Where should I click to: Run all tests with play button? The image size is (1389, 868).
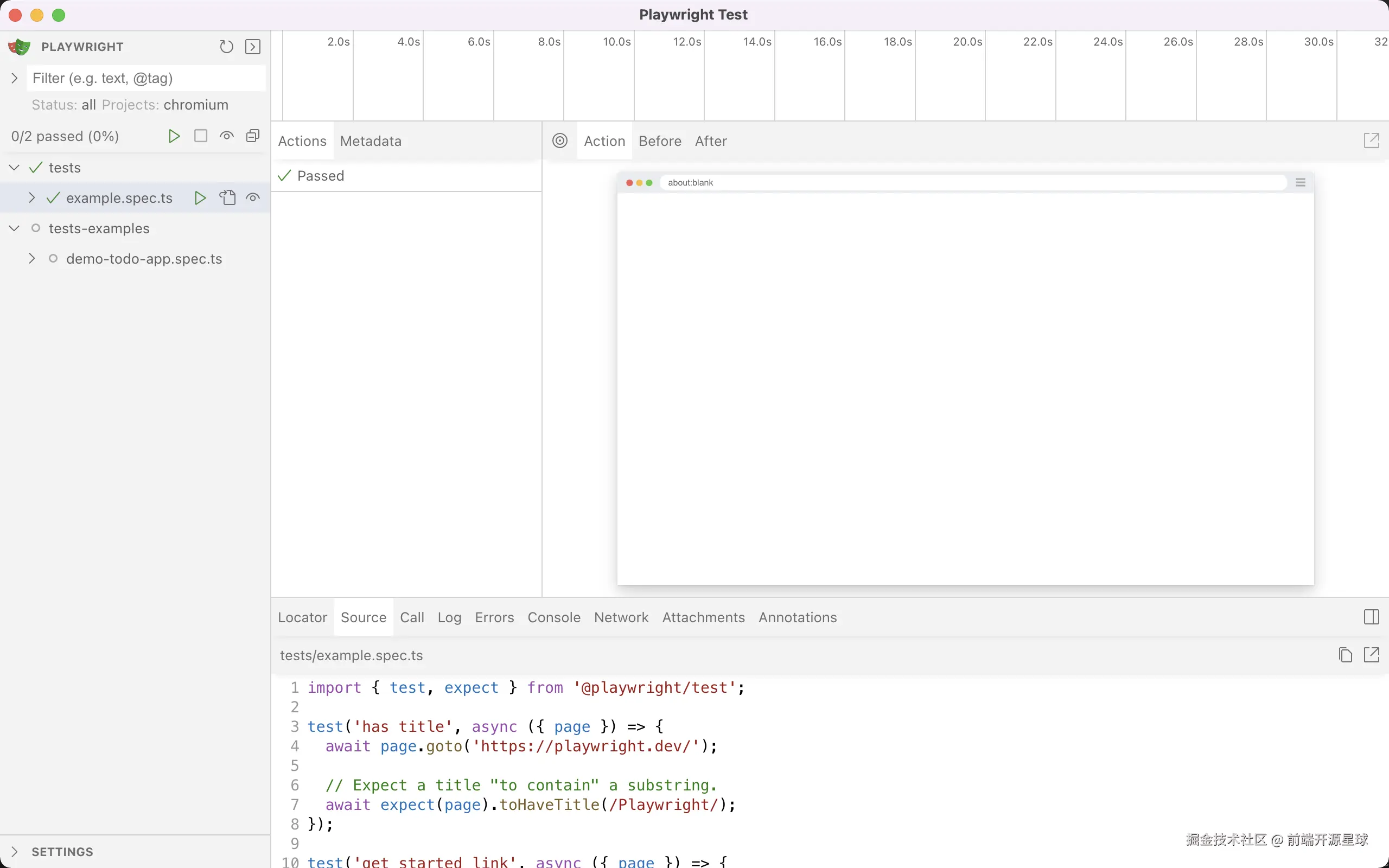click(174, 136)
